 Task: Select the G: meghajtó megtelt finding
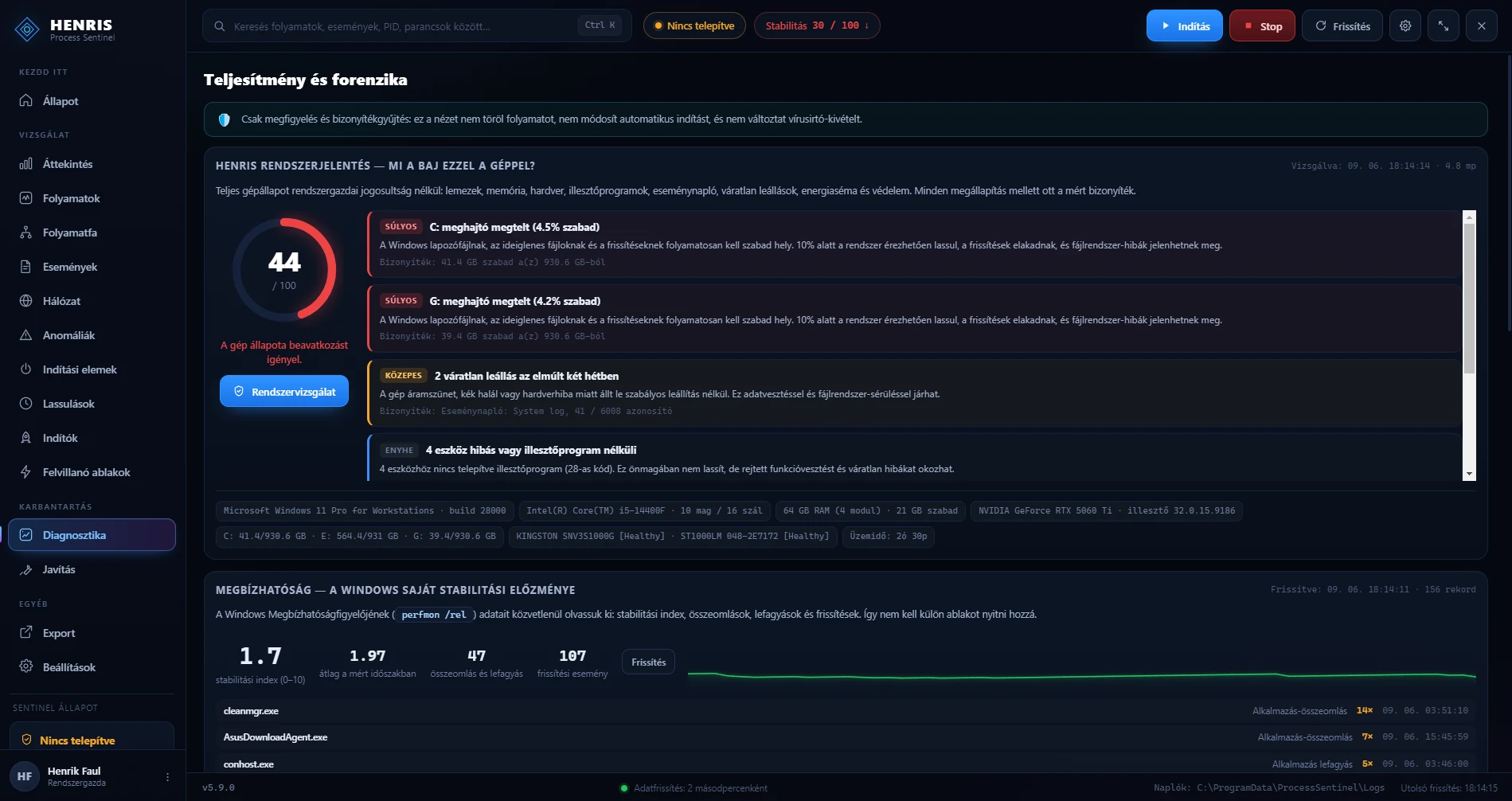click(x=913, y=318)
